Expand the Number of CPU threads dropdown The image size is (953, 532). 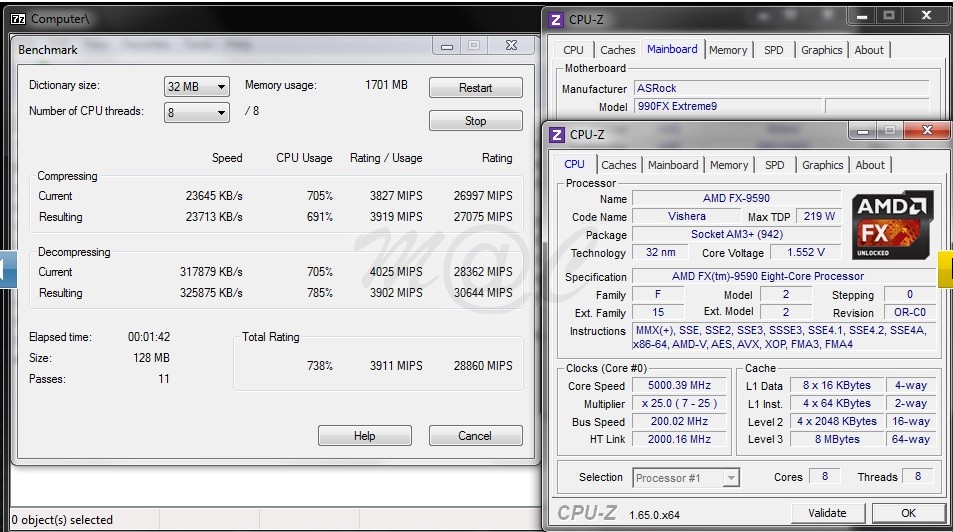tap(197, 113)
